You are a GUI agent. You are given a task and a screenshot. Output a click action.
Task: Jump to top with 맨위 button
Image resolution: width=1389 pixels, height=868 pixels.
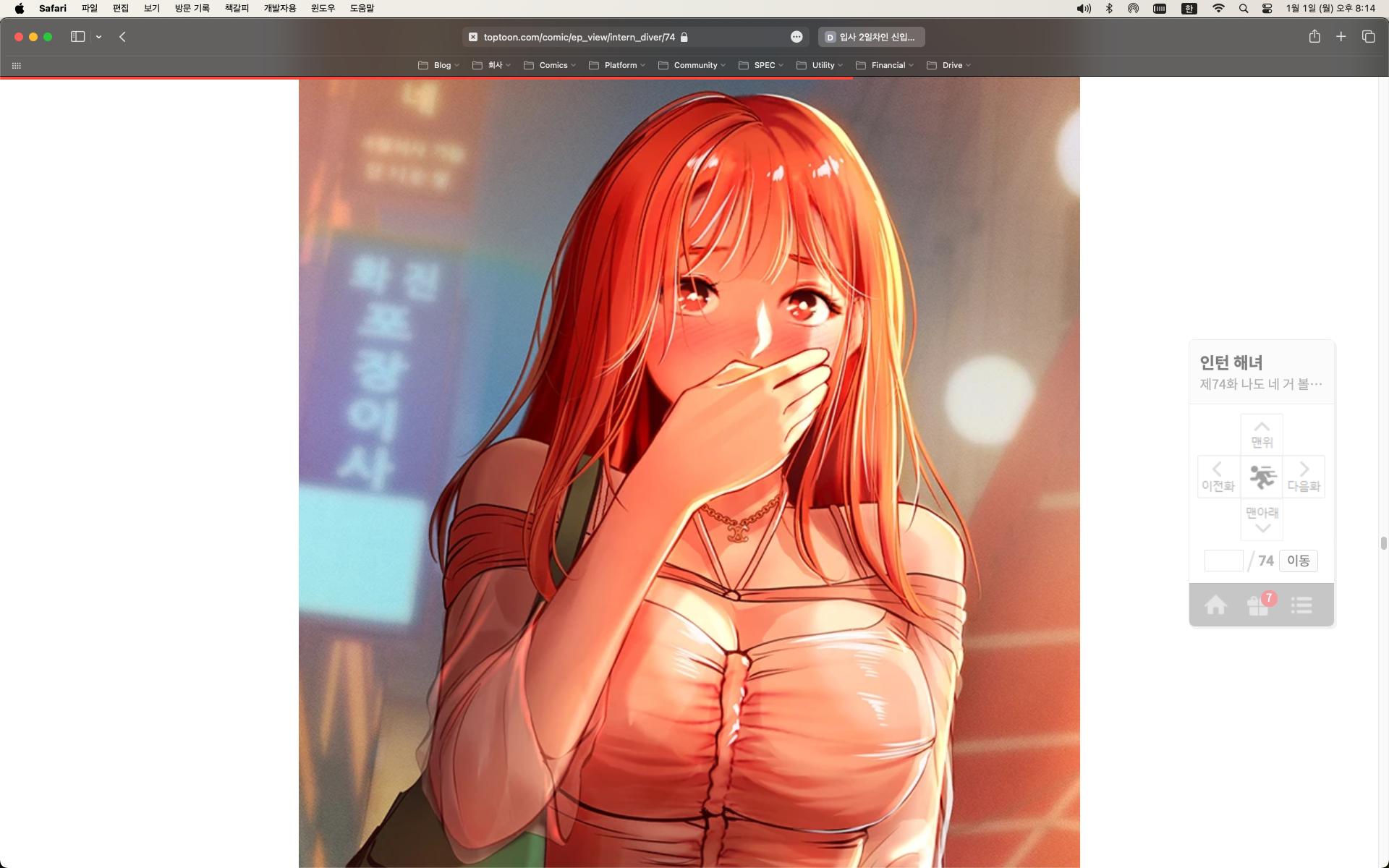(x=1262, y=435)
